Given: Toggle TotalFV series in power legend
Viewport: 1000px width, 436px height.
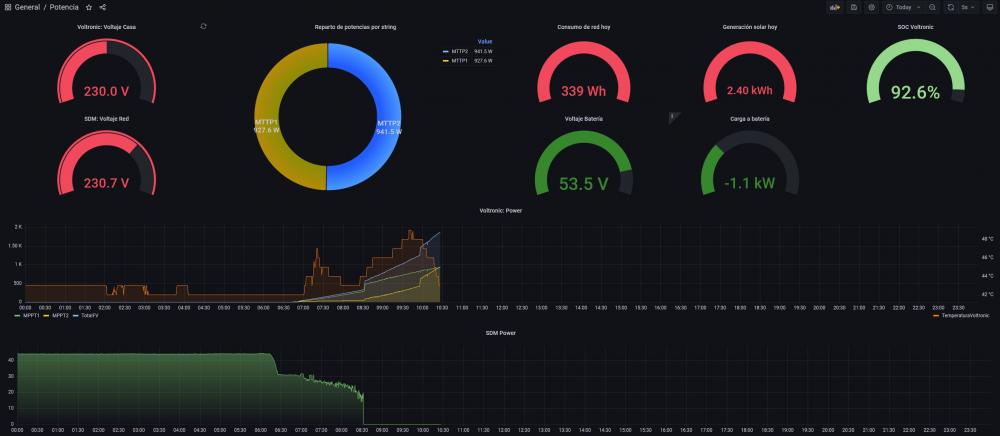Looking at the screenshot, I should [x=90, y=315].
